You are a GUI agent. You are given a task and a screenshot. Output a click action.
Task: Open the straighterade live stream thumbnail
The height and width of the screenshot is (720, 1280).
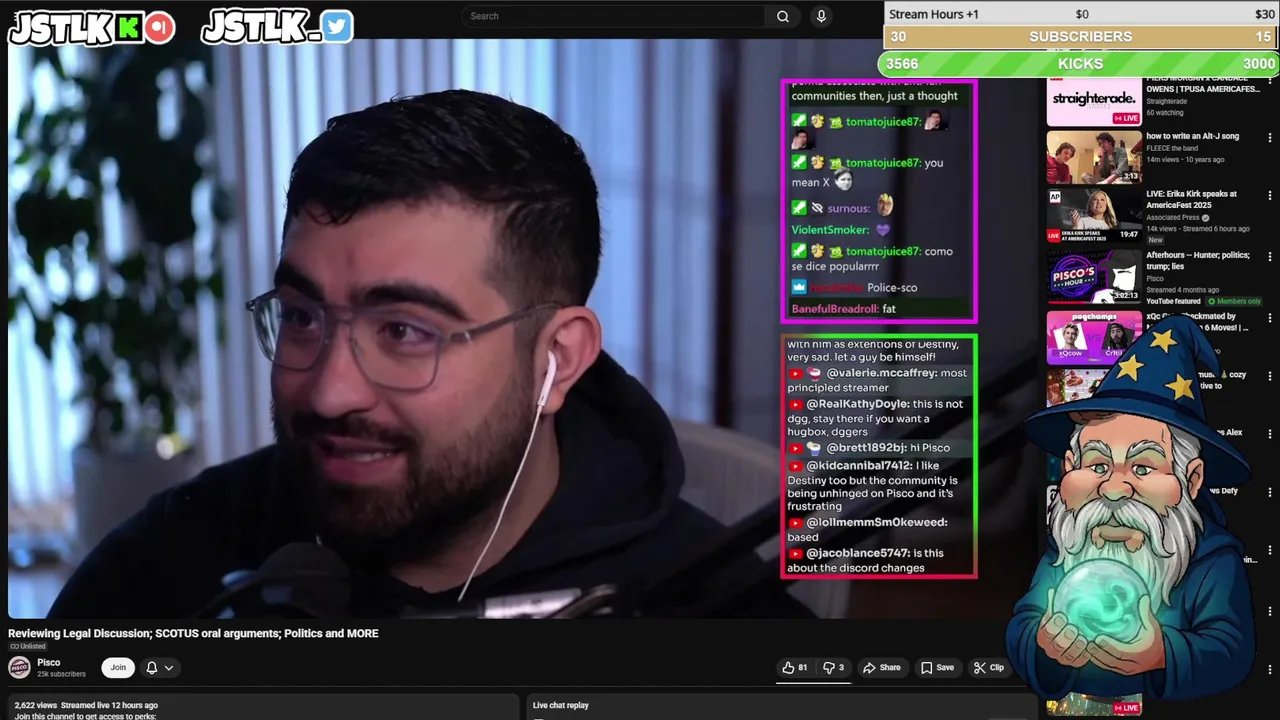[1094, 102]
